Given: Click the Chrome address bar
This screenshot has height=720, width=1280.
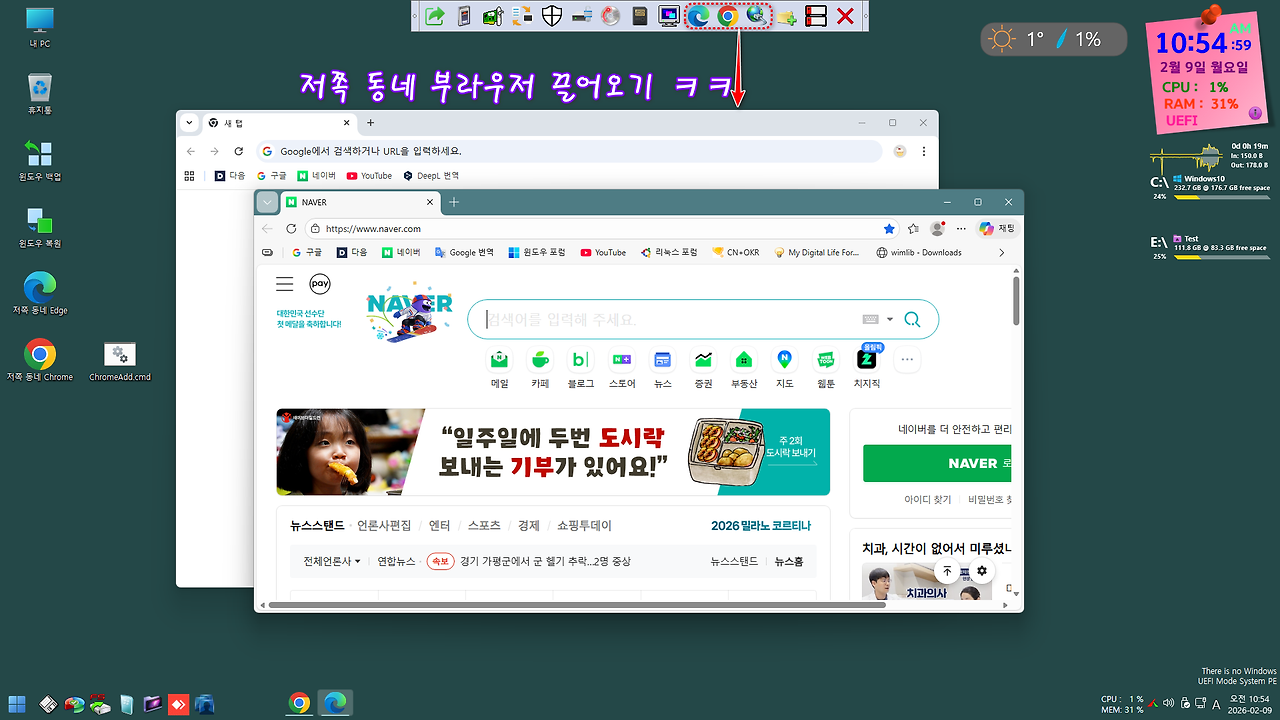Looking at the screenshot, I should click(x=569, y=151).
